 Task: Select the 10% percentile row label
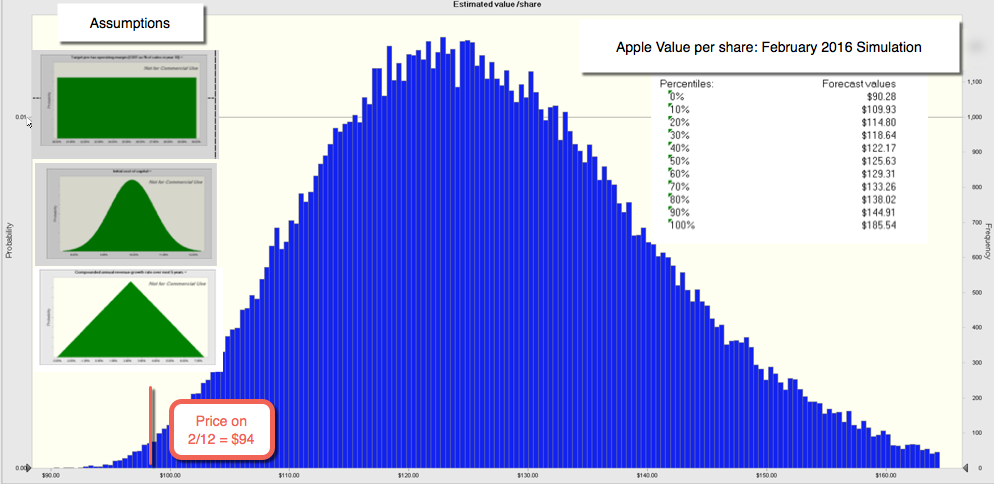(x=681, y=110)
